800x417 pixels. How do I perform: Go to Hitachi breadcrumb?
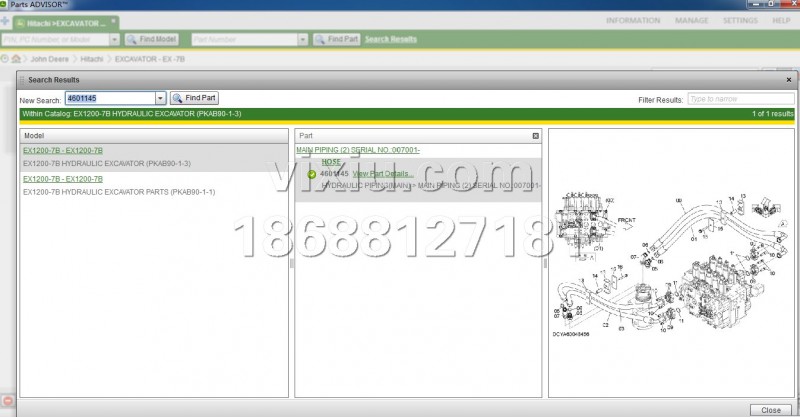pos(92,59)
